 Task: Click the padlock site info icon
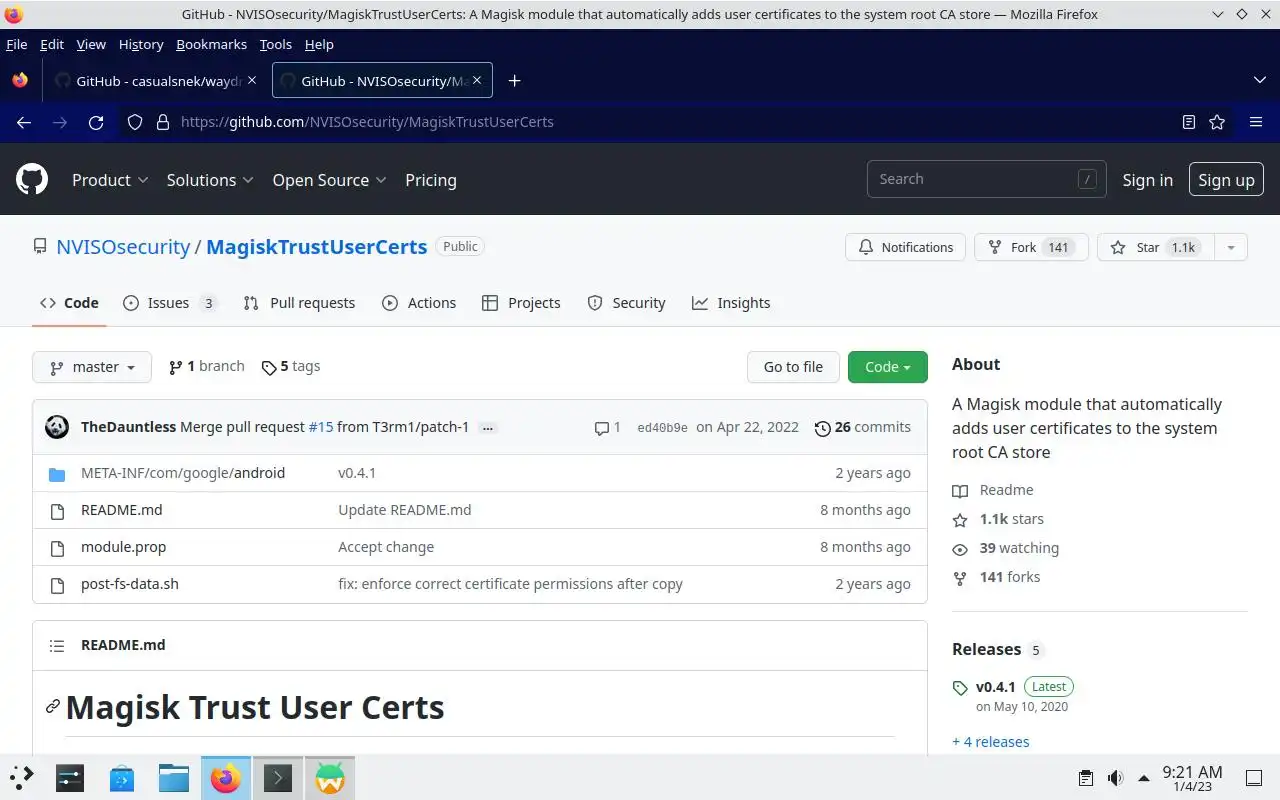[x=163, y=122]
